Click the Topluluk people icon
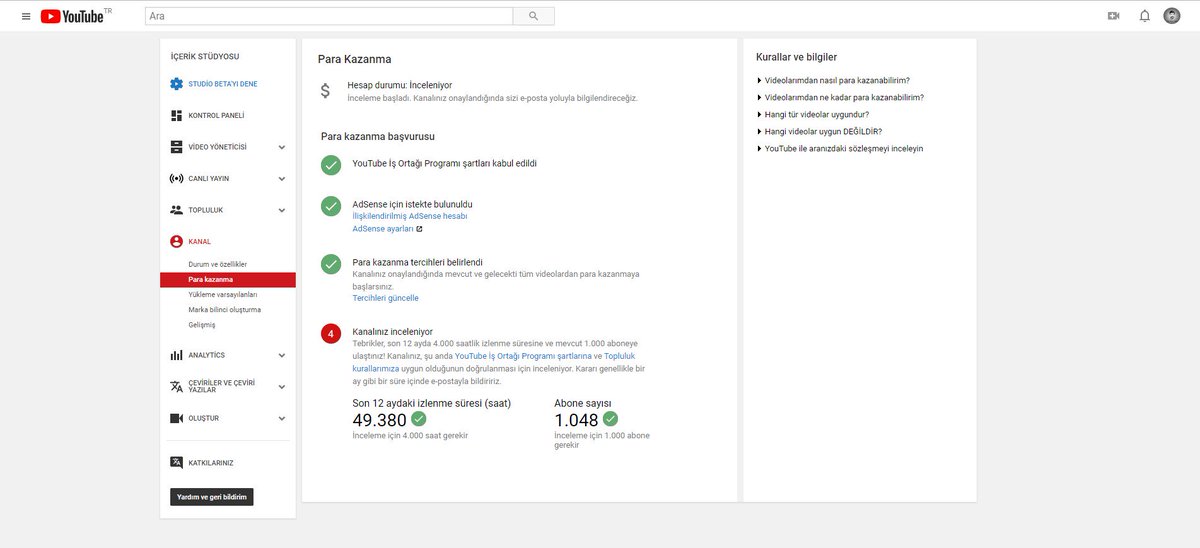The width and height of the screenshot is (1200, 548). pos(176,210)
